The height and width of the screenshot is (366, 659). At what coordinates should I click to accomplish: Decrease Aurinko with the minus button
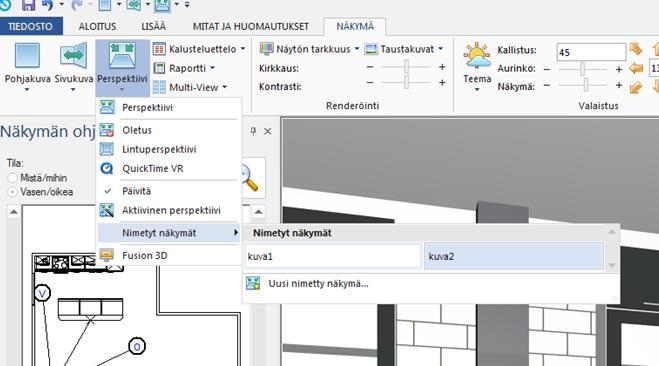coord(547,69)
